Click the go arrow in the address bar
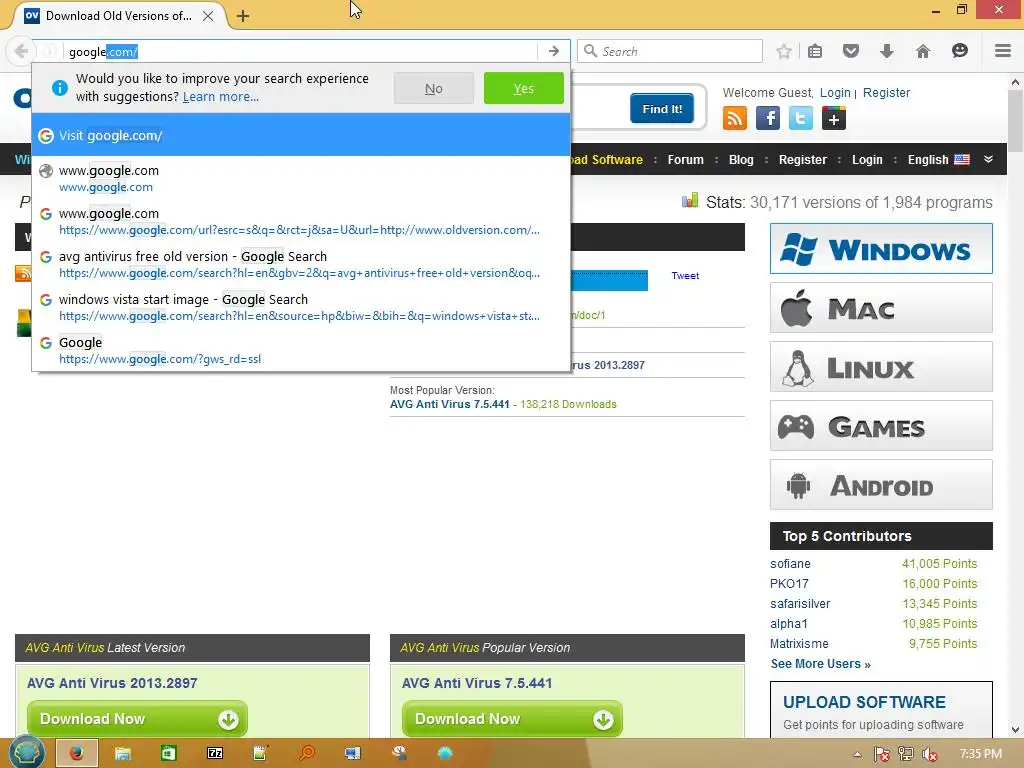 tap(553, 51)
